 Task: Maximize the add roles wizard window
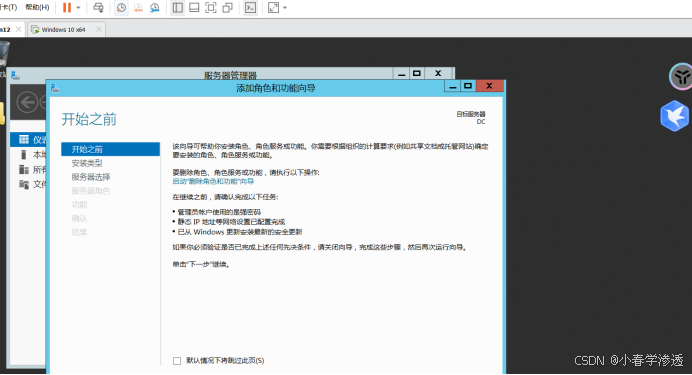[468, 86]
